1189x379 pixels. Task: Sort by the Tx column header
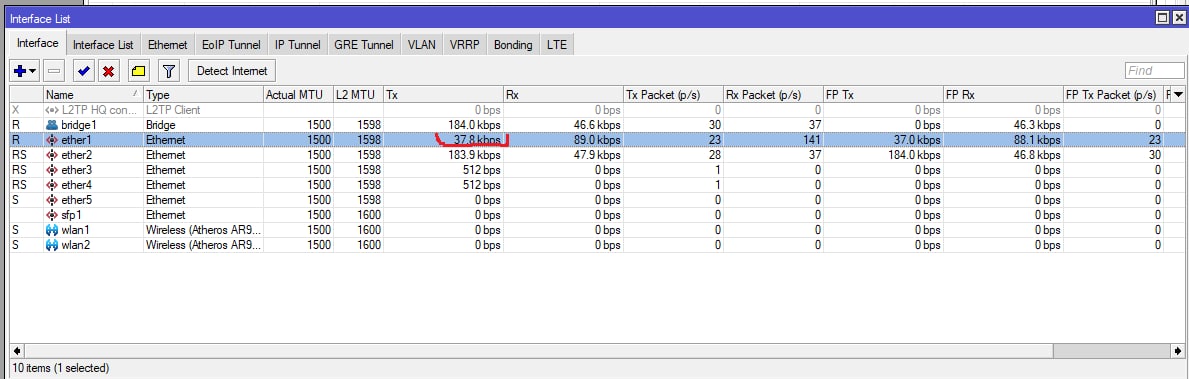click(444, 95)
